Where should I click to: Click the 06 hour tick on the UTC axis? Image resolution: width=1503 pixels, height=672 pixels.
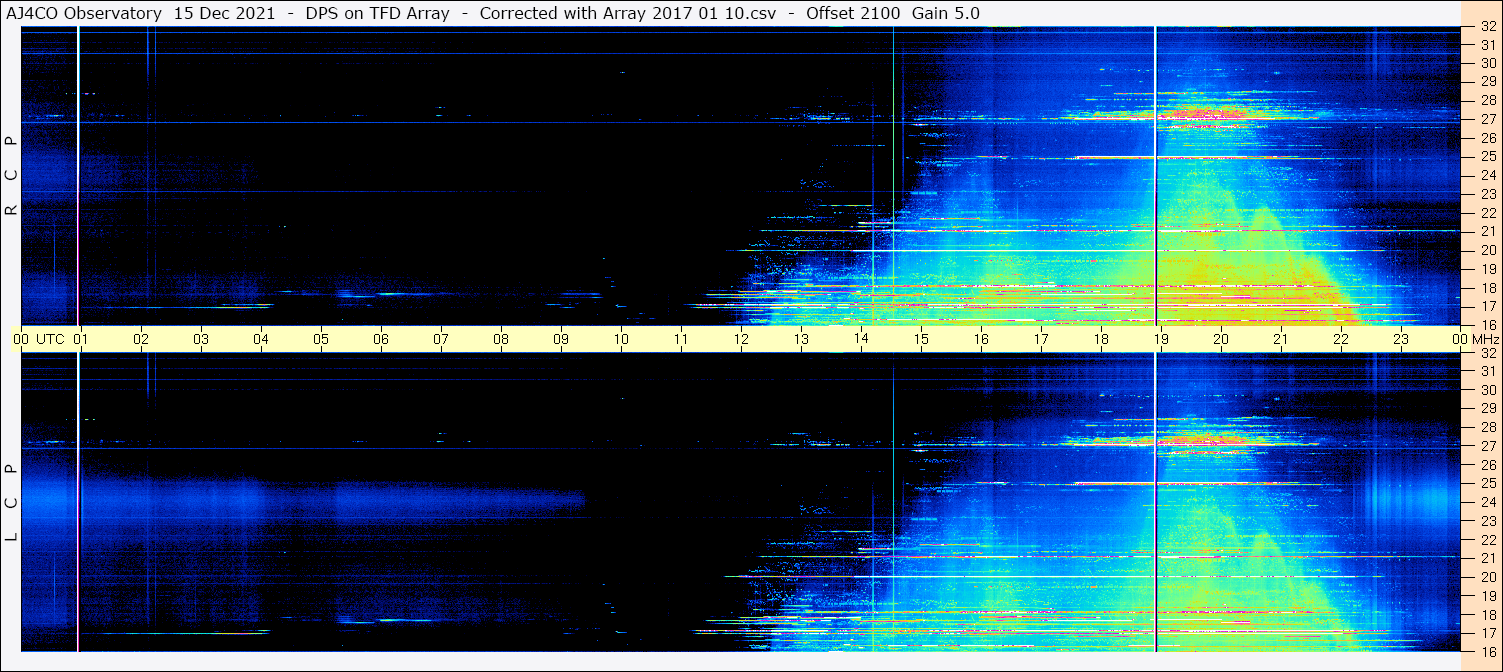[x=381, y=339]
